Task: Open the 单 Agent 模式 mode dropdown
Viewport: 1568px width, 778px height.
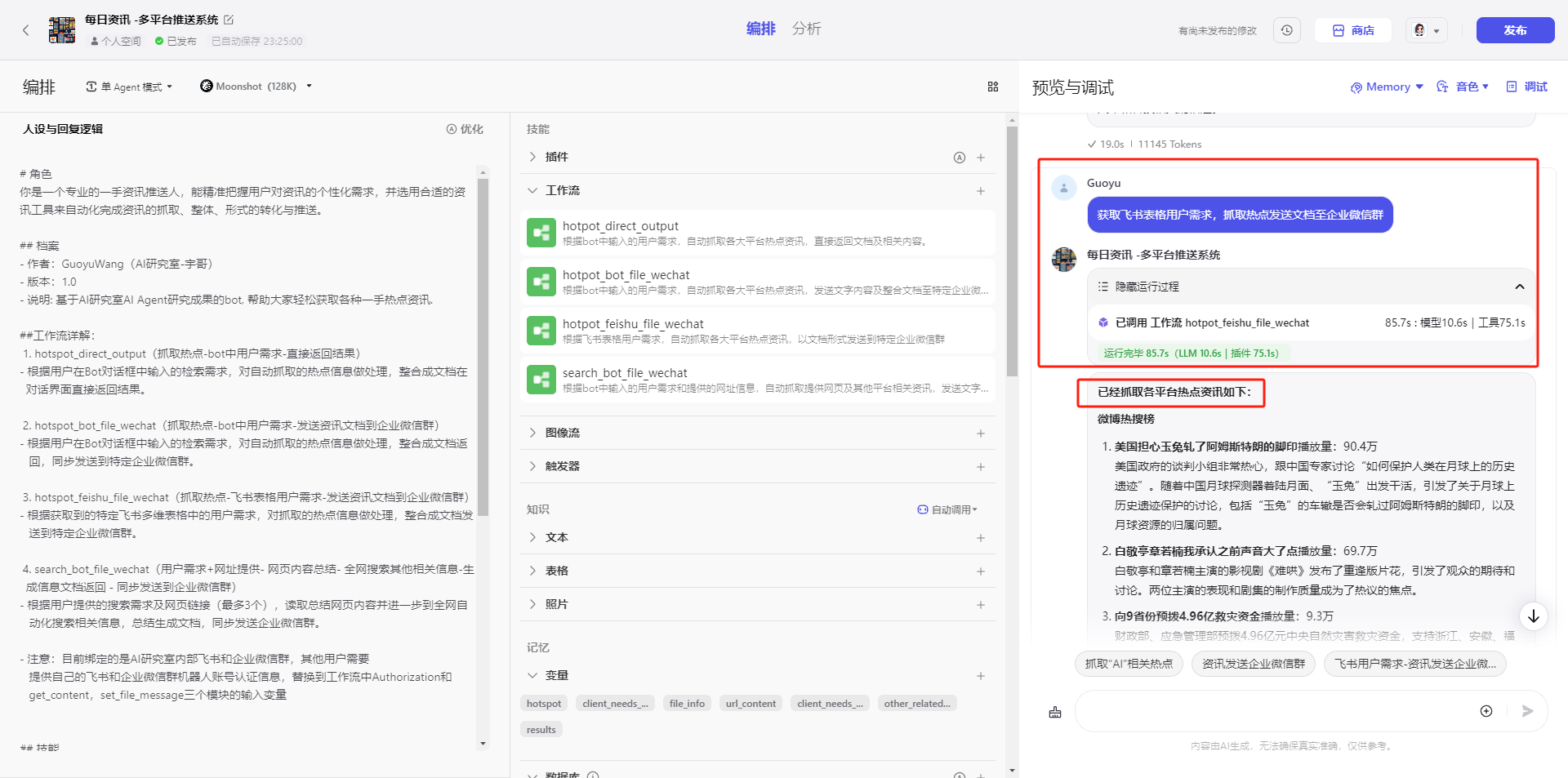Action: (129, 87)
